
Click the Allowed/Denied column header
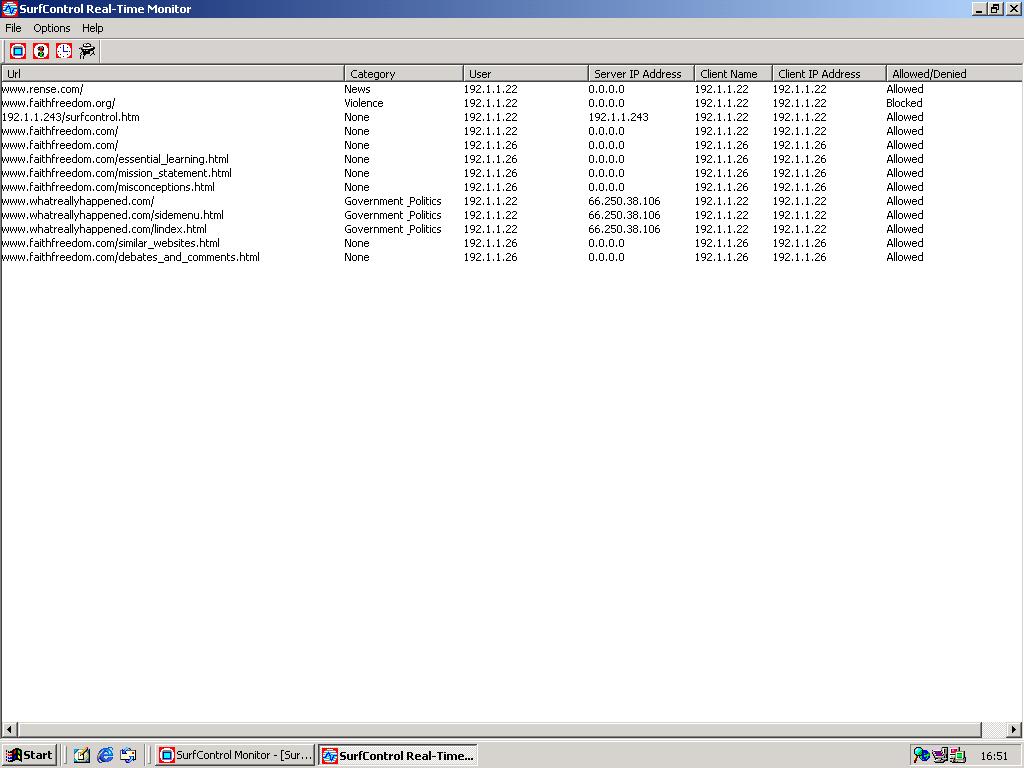click(x=954, y=74)
